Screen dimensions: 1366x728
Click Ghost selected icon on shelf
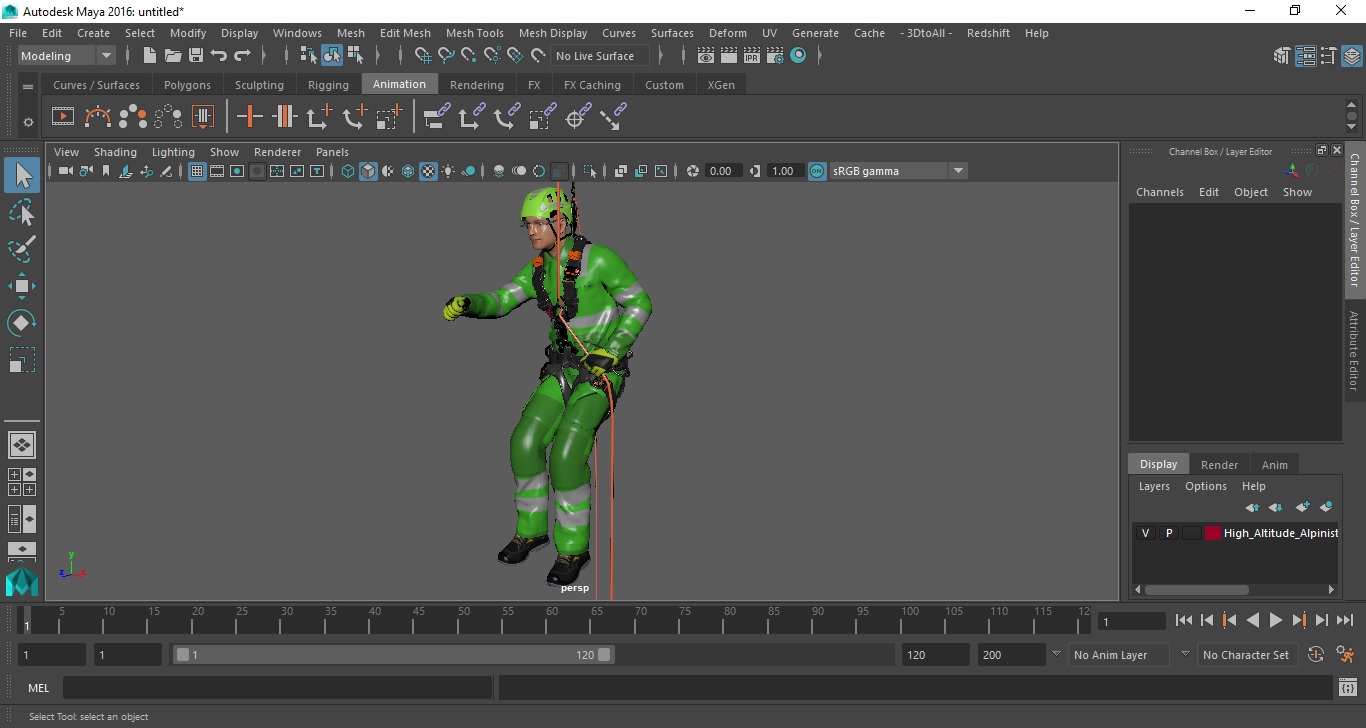133,117
